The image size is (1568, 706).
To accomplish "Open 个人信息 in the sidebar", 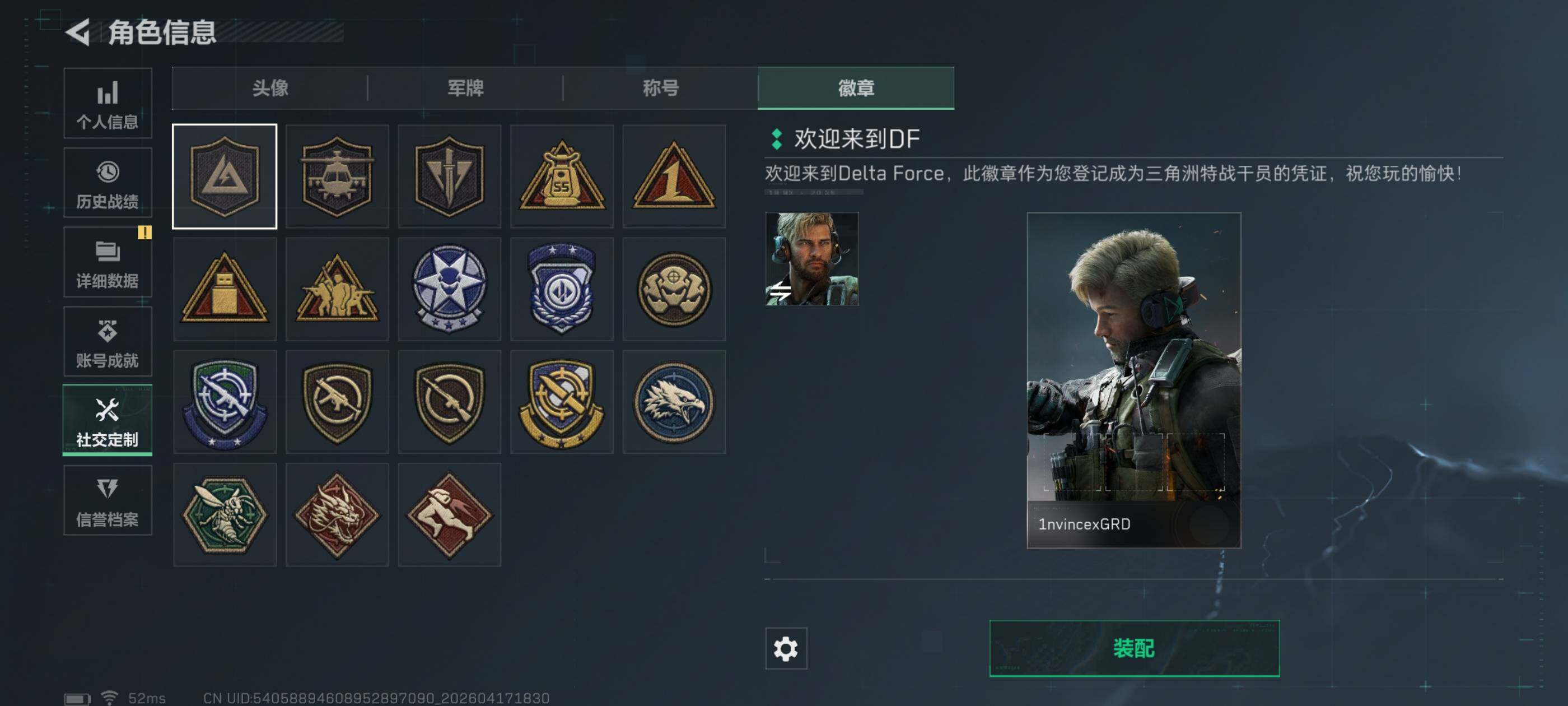I will tap(108, 103).
